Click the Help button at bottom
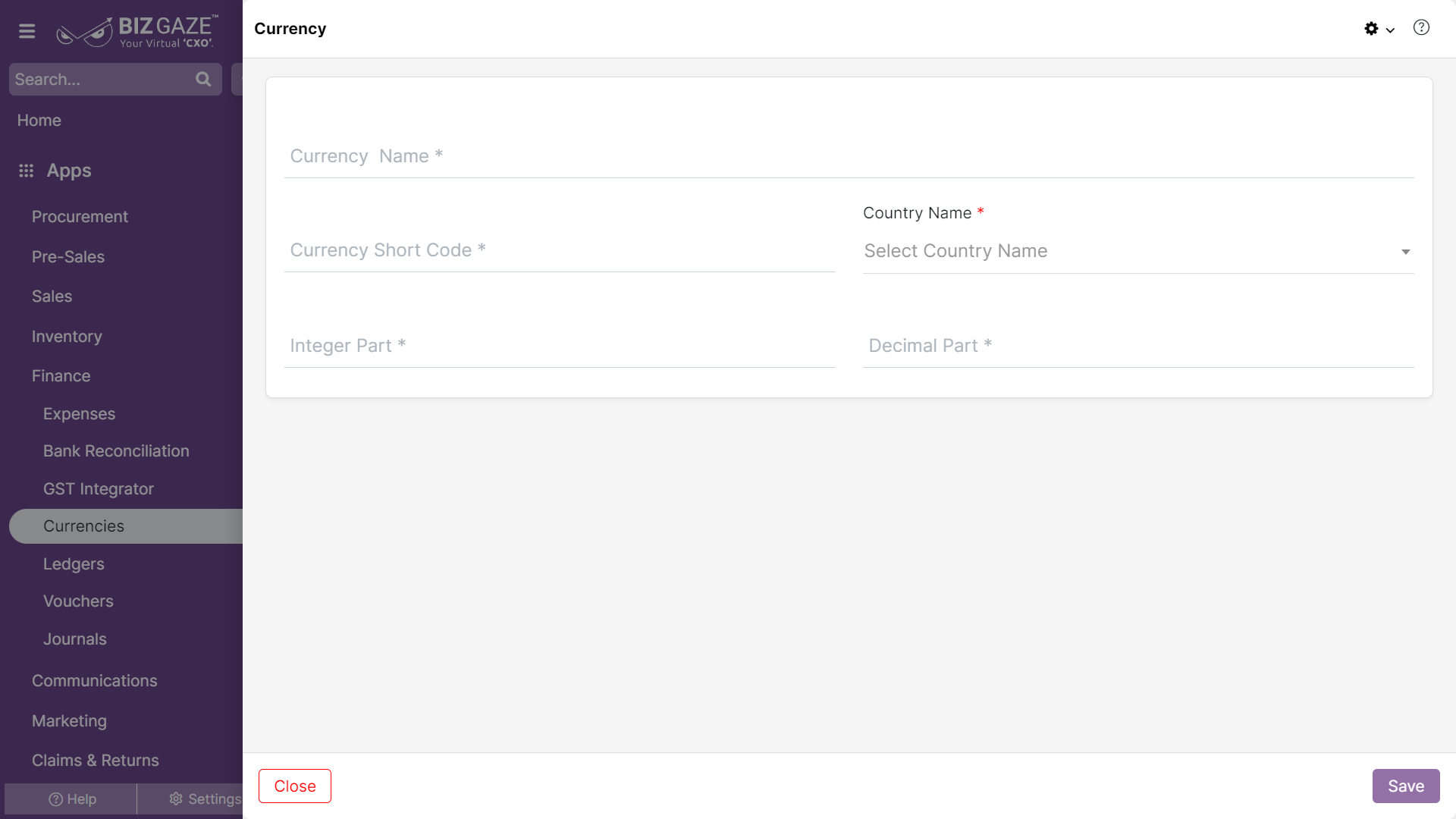Viewport: 1456px width, 819px height. pyautogui.click(x=71, y=799)
